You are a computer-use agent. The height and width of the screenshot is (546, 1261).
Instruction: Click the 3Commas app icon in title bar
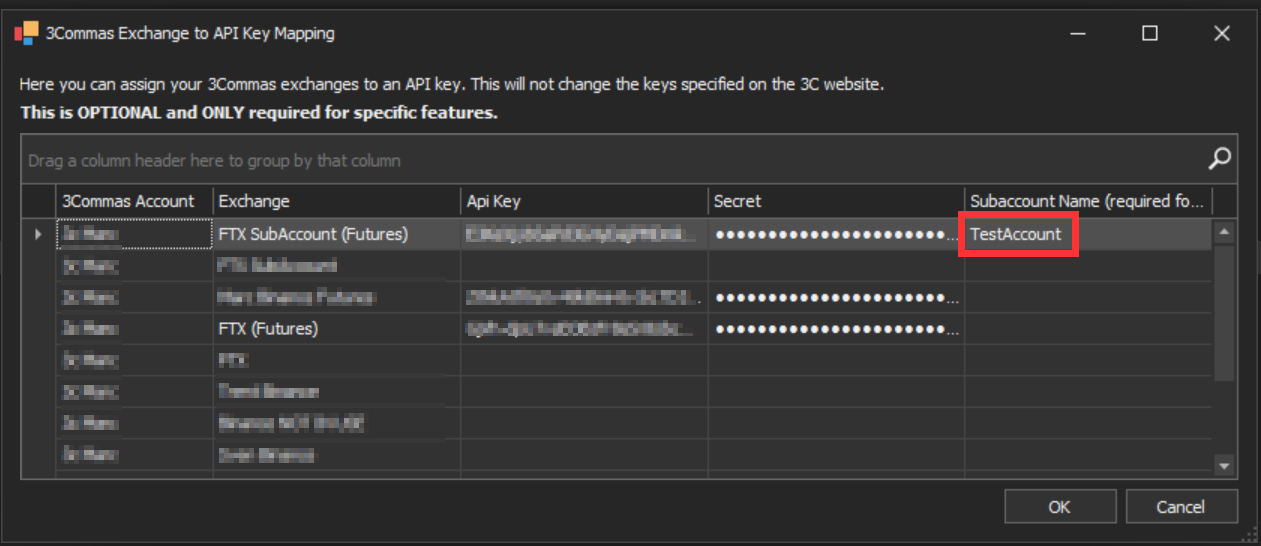[26, 33]
